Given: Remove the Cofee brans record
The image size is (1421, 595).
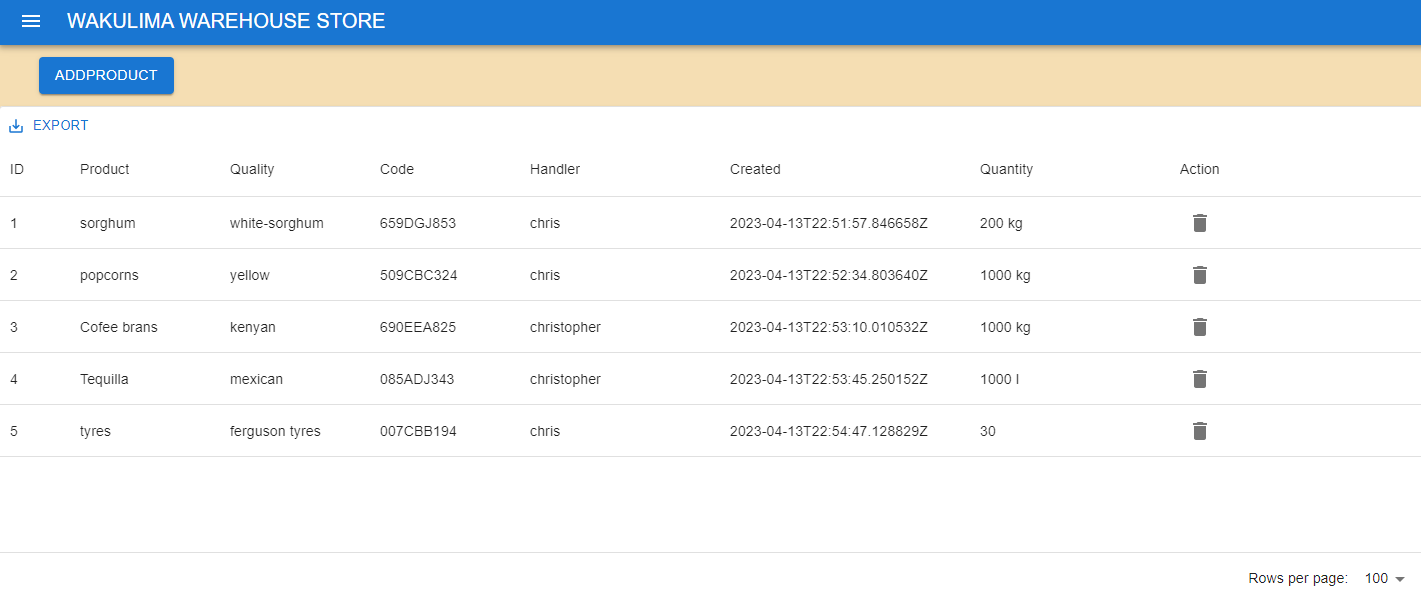Looking at the screenshot, I should (x=1199, y=327).
